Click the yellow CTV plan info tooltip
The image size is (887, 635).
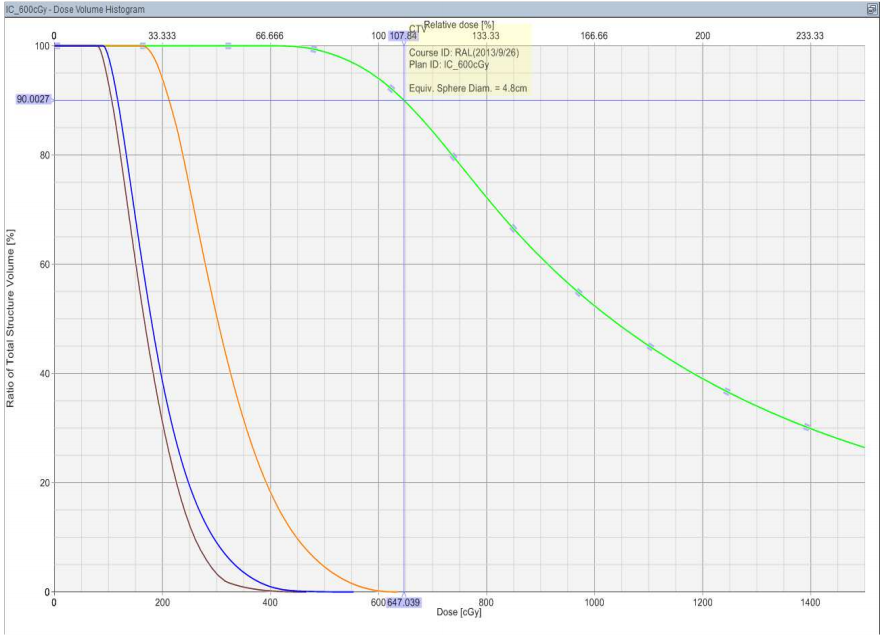tap(468, 60)
